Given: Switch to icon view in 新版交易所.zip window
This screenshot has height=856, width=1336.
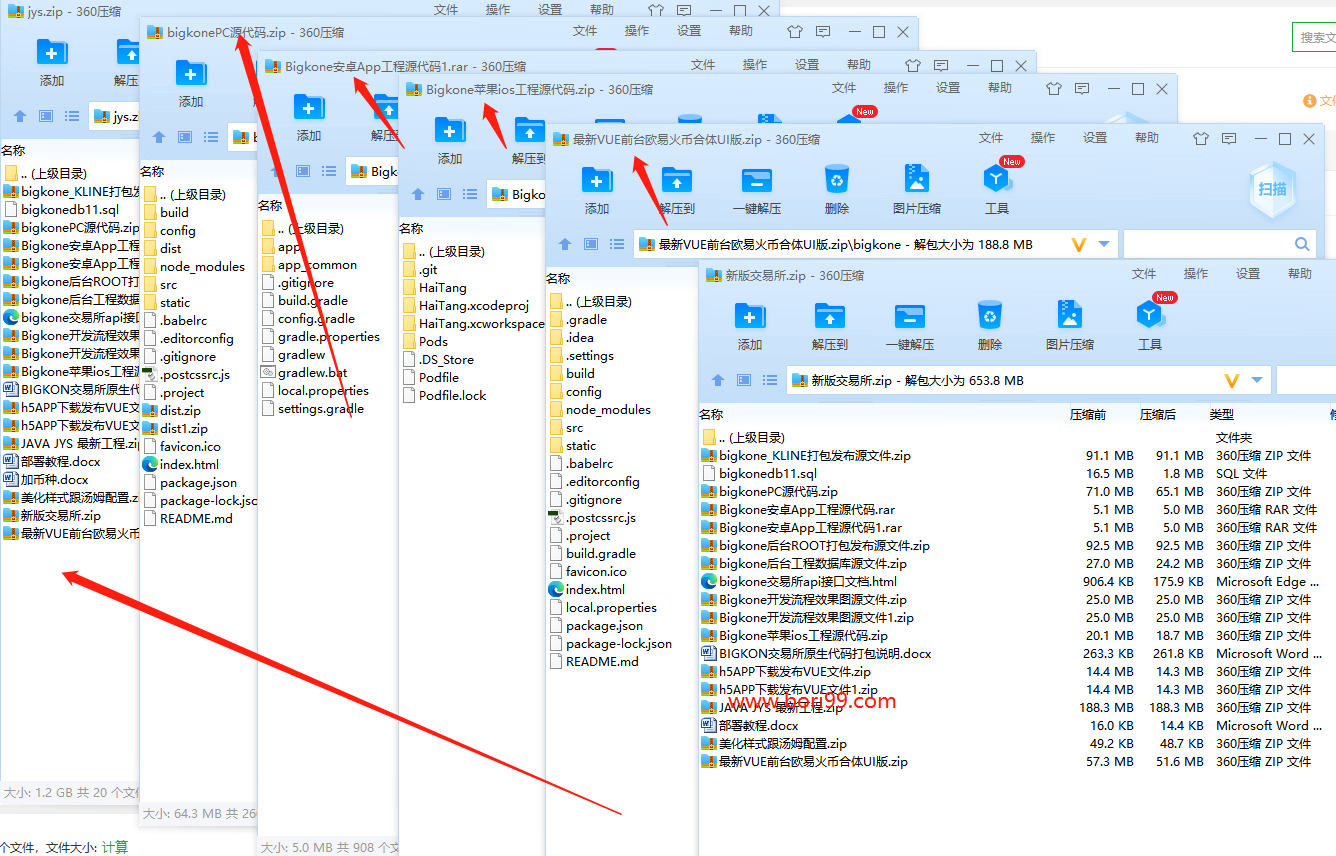Looking at the screenshot, I should coord(744,381).
